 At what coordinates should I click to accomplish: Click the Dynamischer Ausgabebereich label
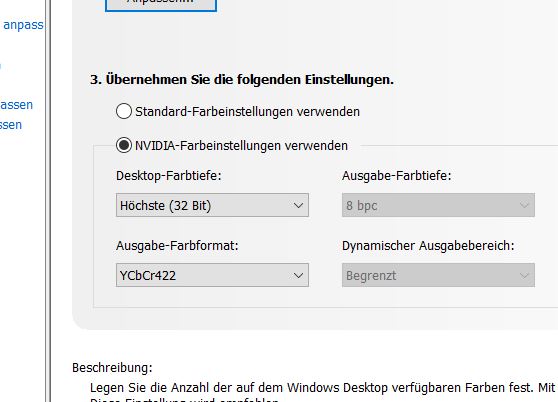(x=428, y=246)
